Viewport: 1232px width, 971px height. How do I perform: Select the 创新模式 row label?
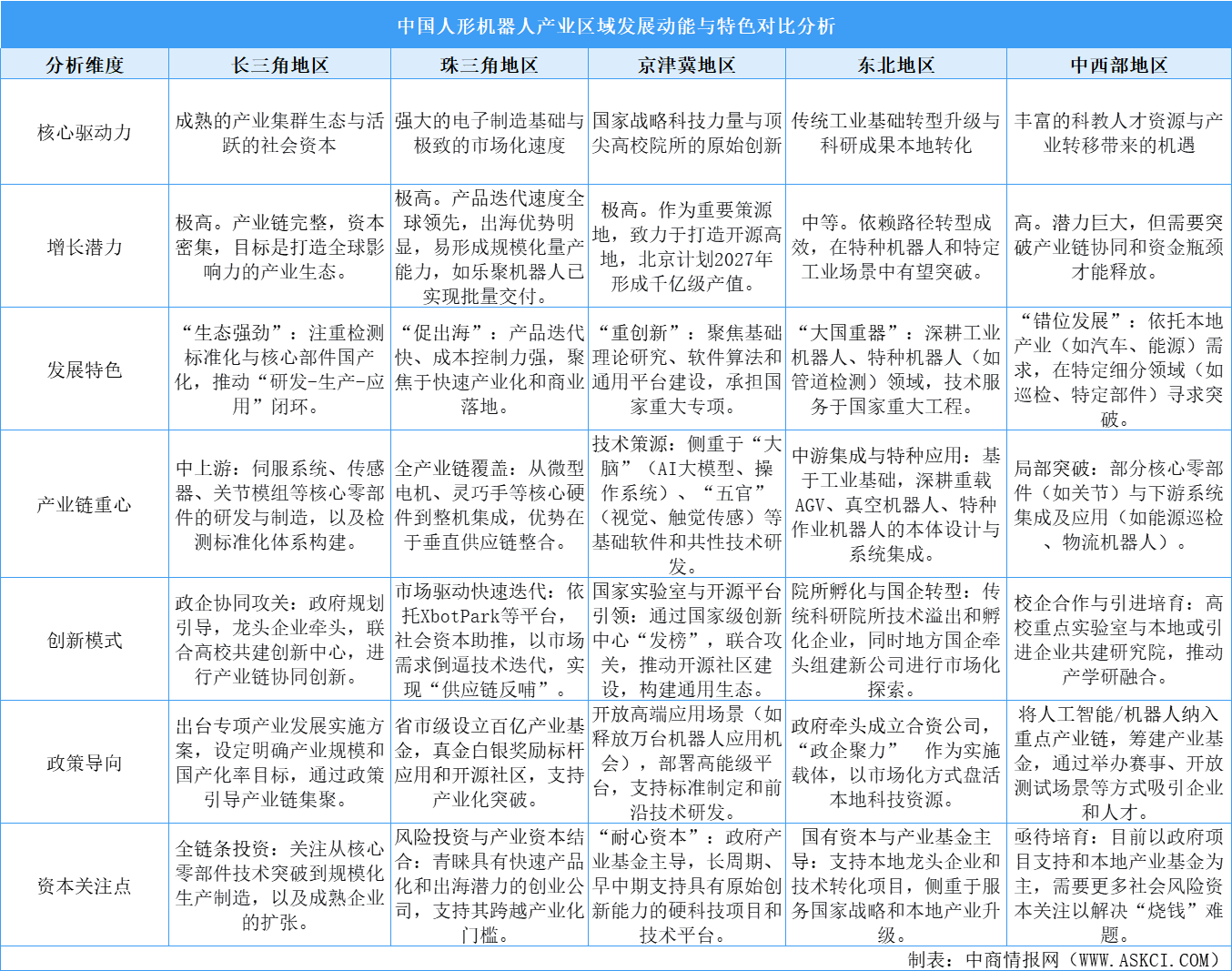85,638
